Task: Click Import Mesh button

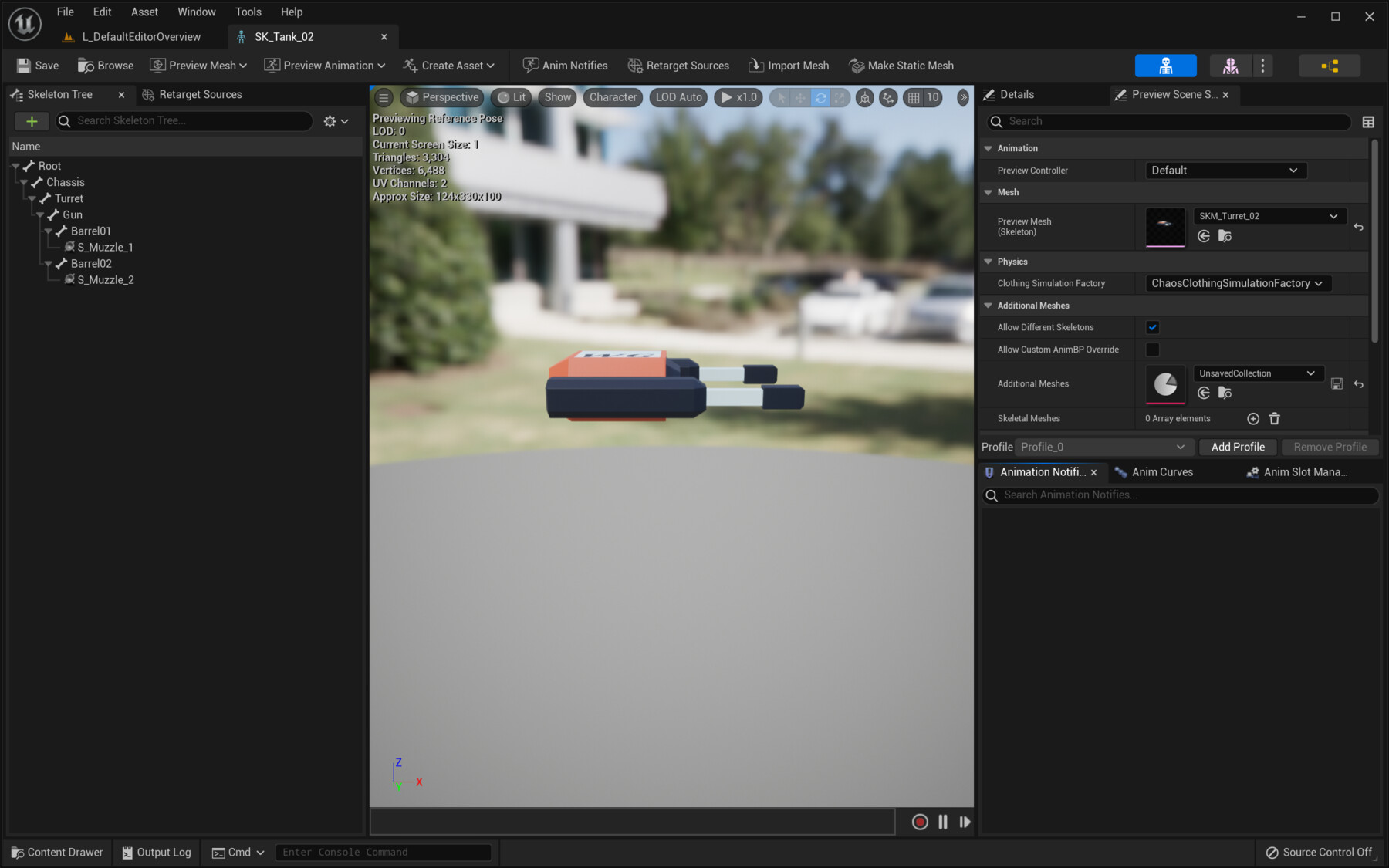Action: pos(789,66)
